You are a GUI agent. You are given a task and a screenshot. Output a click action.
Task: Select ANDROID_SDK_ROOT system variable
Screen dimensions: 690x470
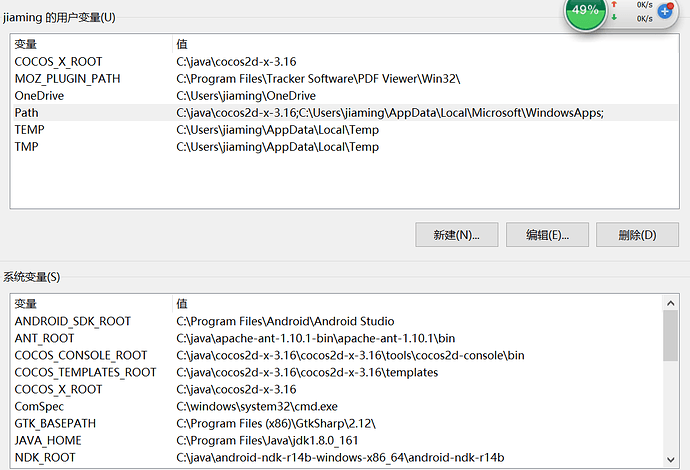pos(338,321)
